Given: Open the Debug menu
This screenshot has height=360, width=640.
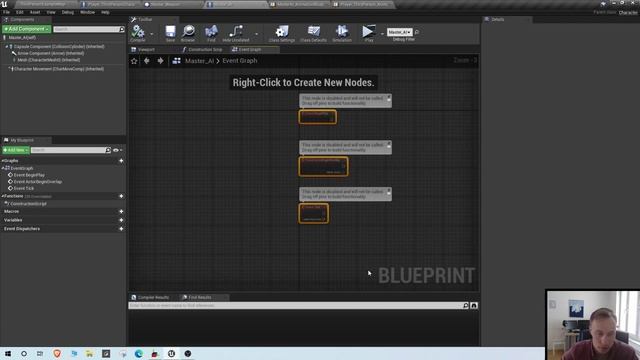Looking at the screenshot, I should click(68, 12).
